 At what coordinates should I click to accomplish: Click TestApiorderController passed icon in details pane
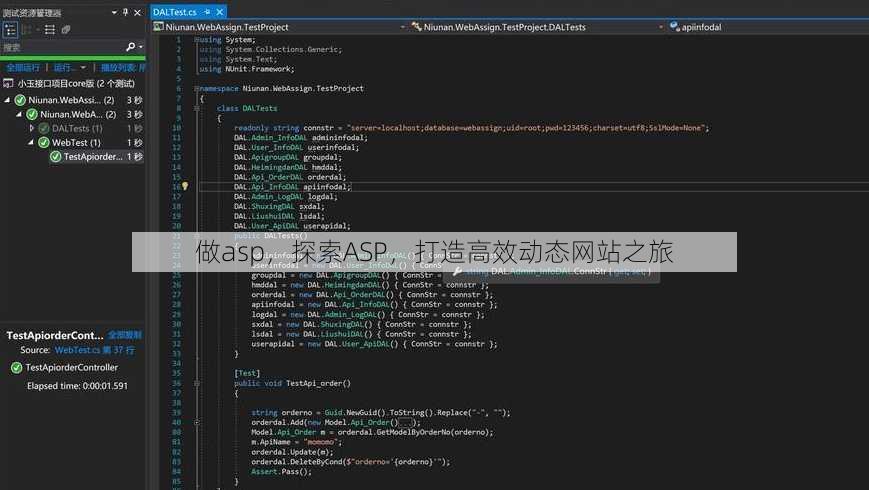[x=17, y=368]
